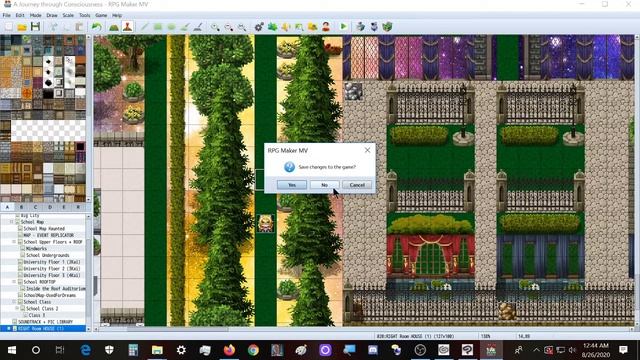
Task: Open the Draw menu
Action: tap(52, 16)
